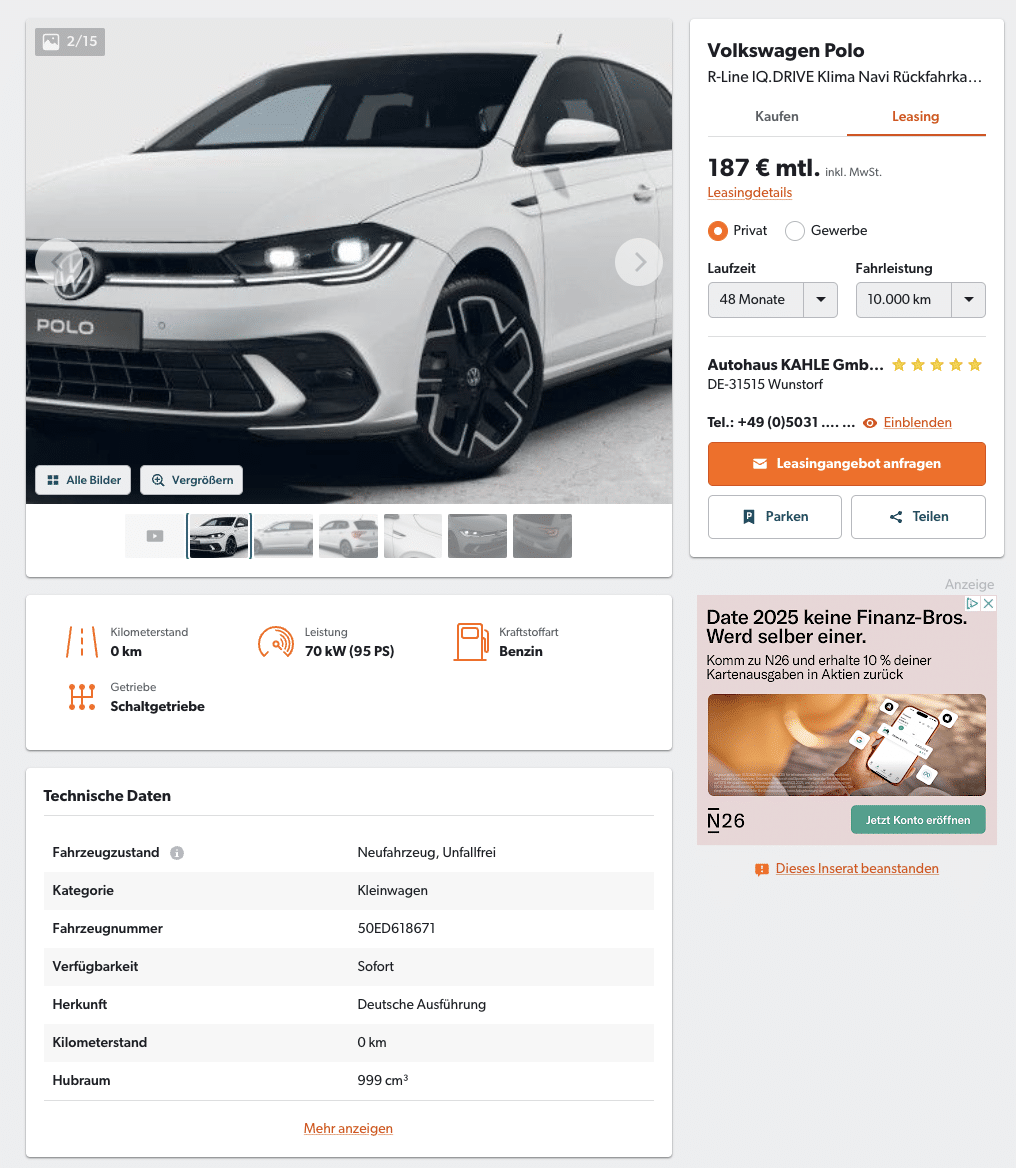Viewport: 1016px width, 1168px height.
Task: Click the five-star dealer rating
Action: click(937, 365)
